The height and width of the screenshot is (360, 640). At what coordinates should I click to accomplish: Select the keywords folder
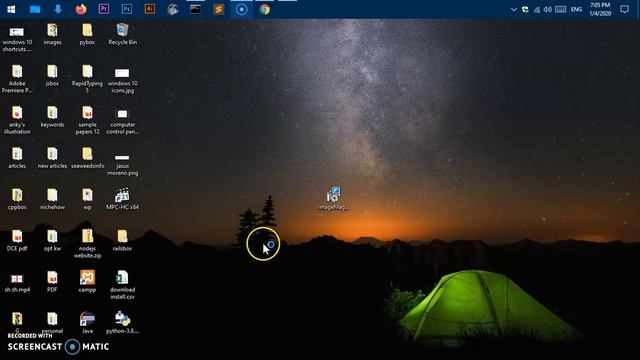(x=52, y=117)
